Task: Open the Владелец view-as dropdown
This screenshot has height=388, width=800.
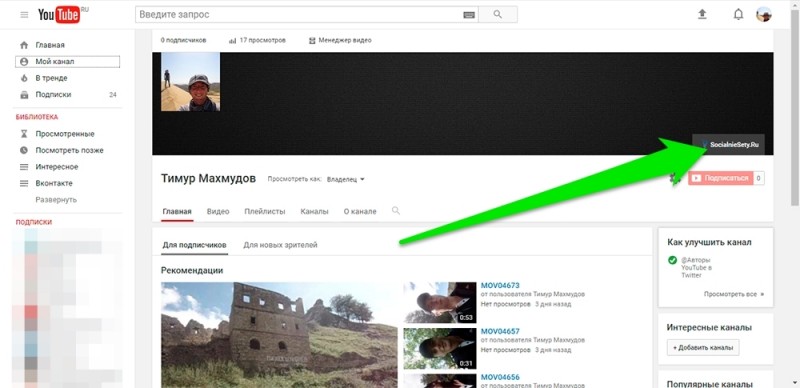Action: pos(346,179)
